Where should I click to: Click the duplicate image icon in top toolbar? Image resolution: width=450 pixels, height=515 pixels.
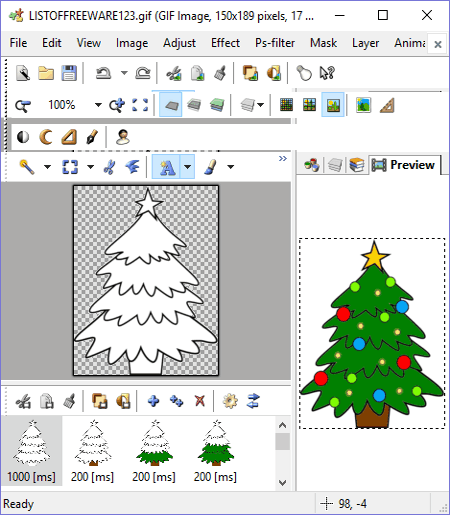point(250,73)
